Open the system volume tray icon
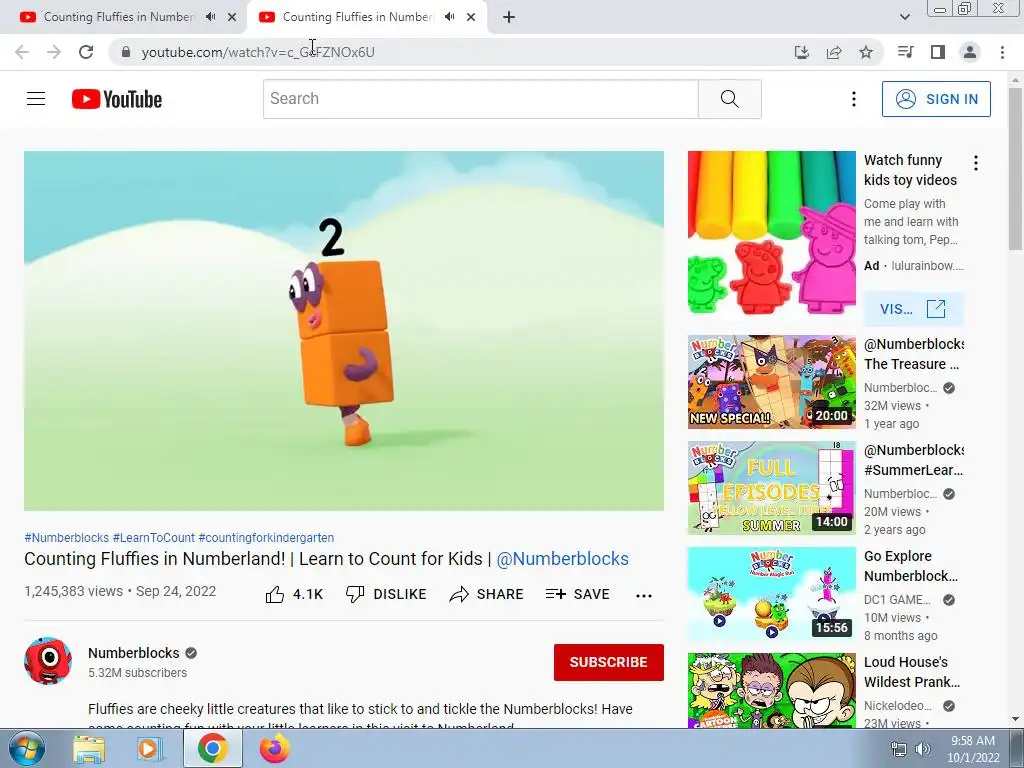The image size is (1024, 768). click(x=923, y=749)
